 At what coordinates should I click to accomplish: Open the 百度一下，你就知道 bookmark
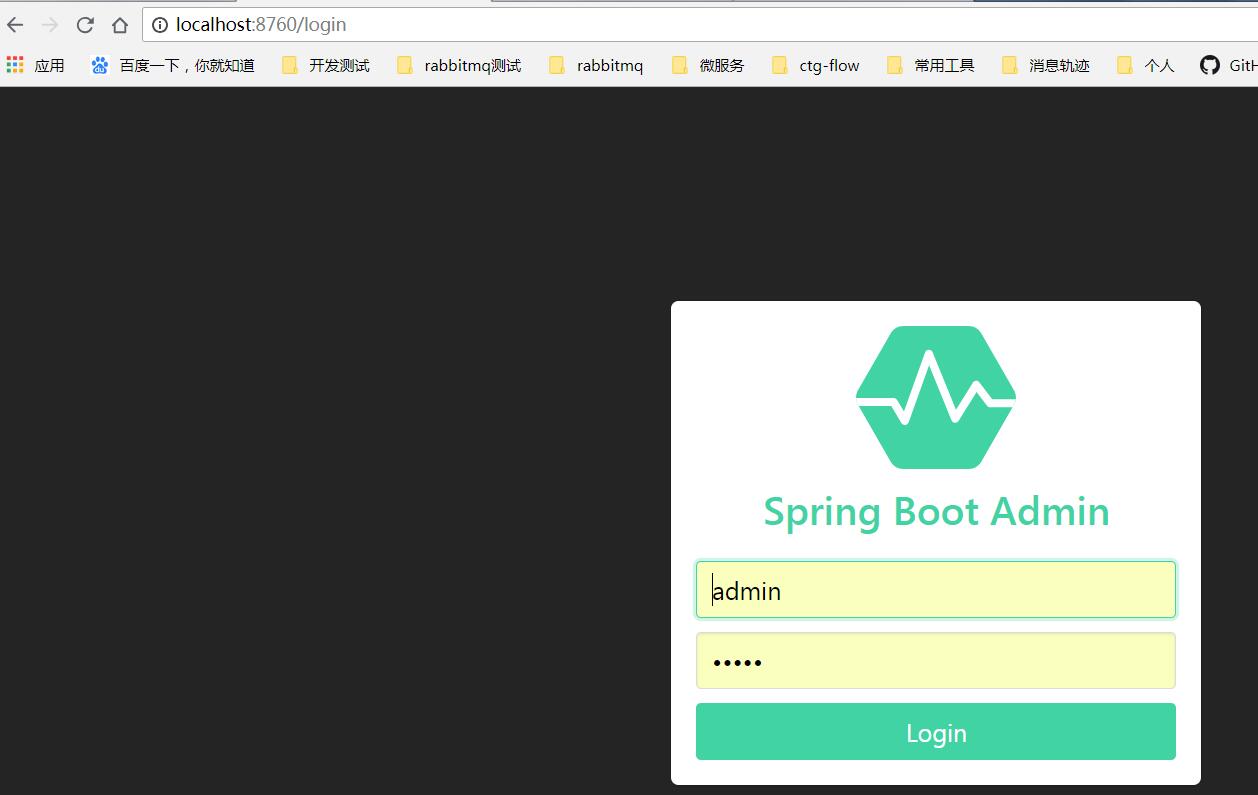172,65
